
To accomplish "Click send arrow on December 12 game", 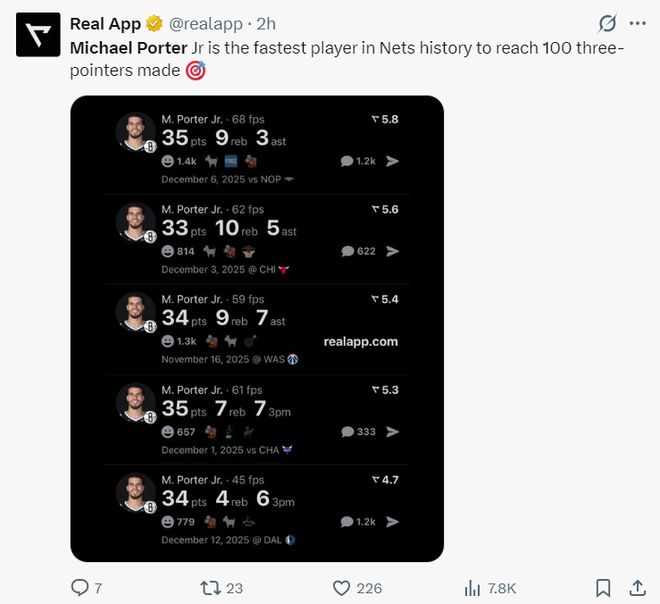I will [393, 521].
